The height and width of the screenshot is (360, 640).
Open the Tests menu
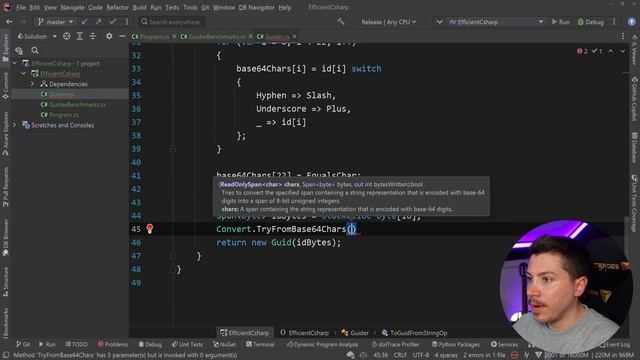pyautogui.click(x=172, y=7)
